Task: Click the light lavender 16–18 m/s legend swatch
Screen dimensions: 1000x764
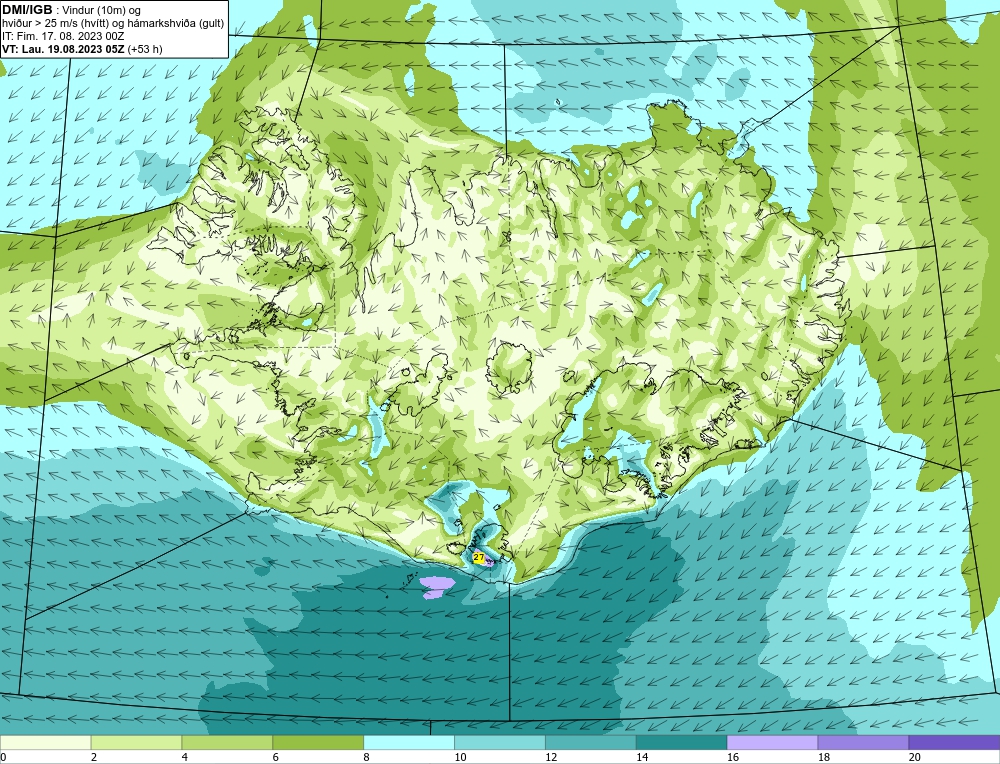Action: click(x=772, y=743)
